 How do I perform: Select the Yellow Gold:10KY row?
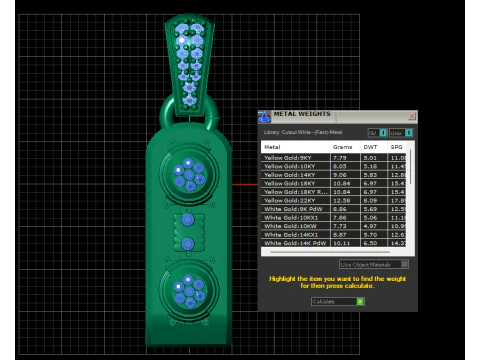coord(333,166)
